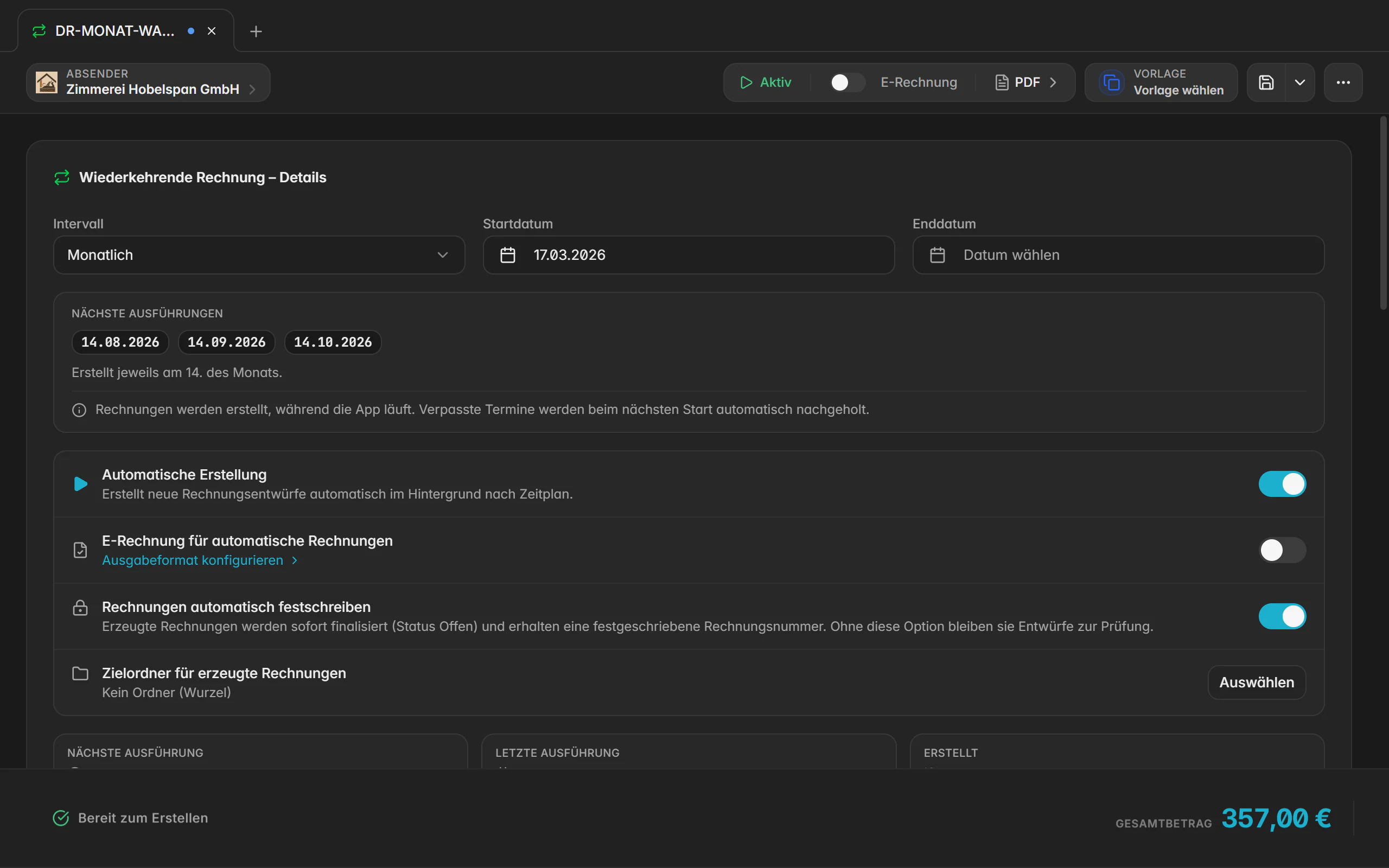Turn off Rechnungen automatisch festschreiben toggle
Viewport: 1389px width, 868px height.
(1282, 616)
